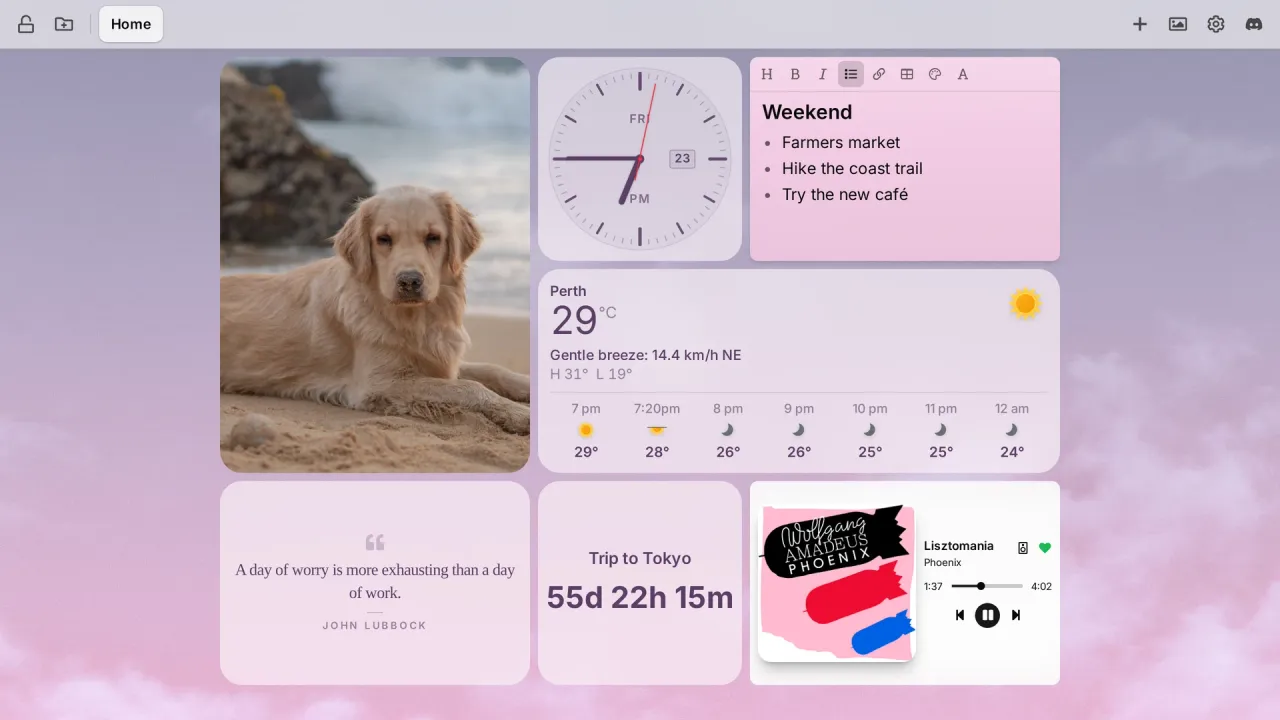Viewport: 1280px width, 720px height.
Task: Click the John Lubbock quote widget
Action: [375, 583]
